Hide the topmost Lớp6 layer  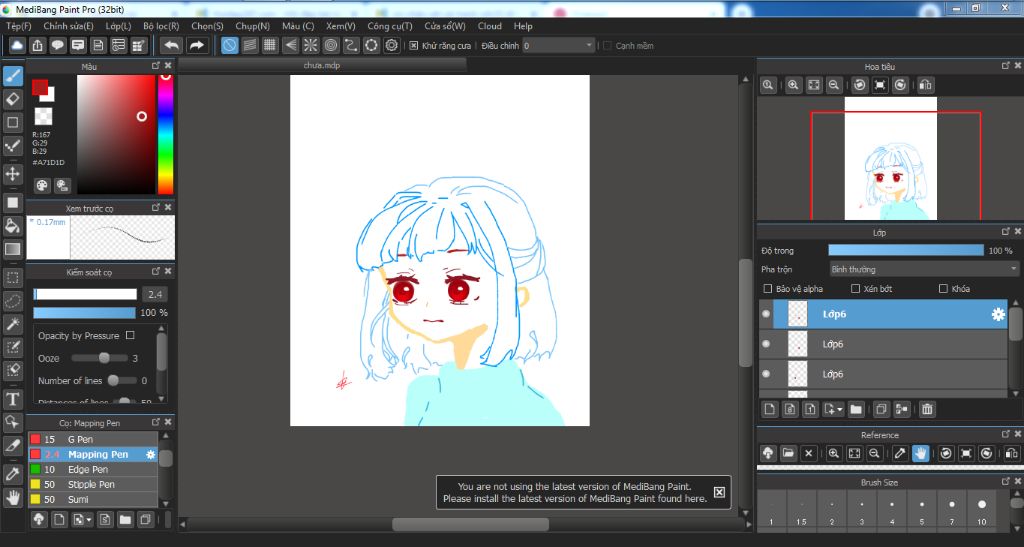point(767,314)
